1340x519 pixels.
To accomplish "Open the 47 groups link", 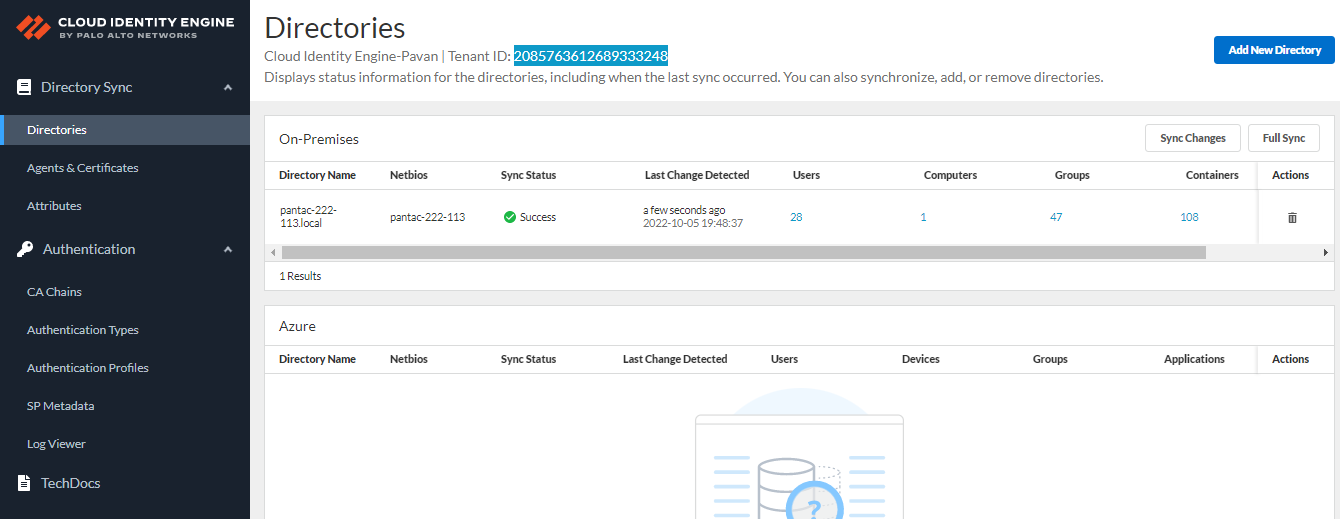I will click(x=1056, y=217).
